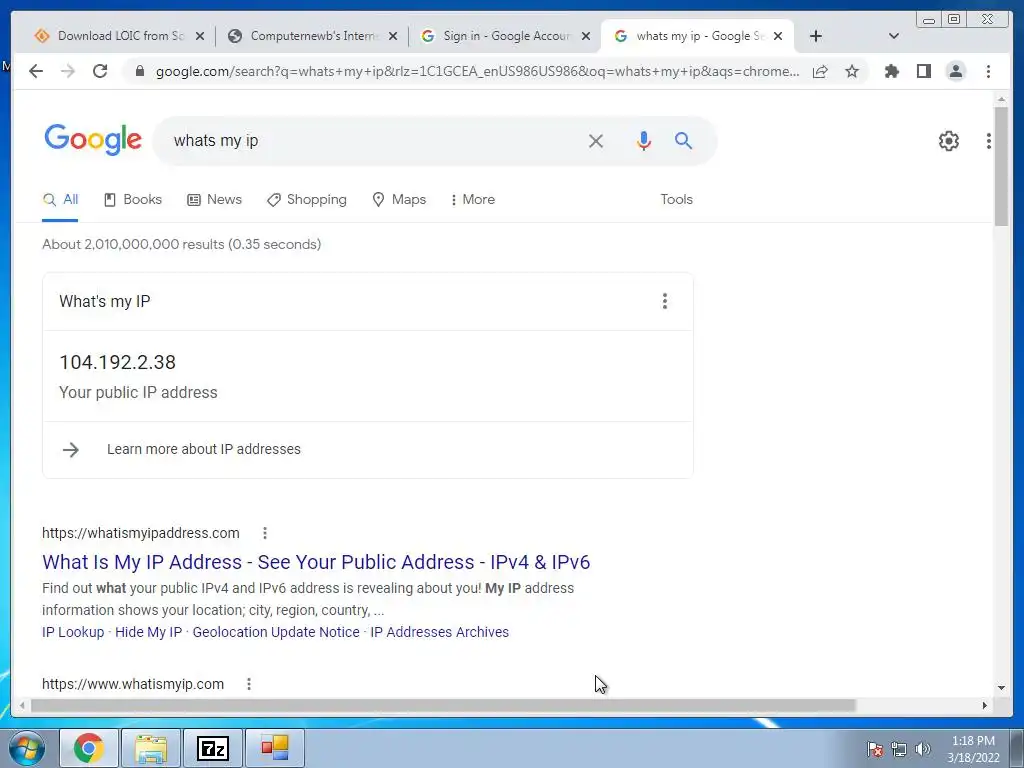Open the Windows Start orb
This screenshot has height=768, width=1024.
click(x=27, y=748)
